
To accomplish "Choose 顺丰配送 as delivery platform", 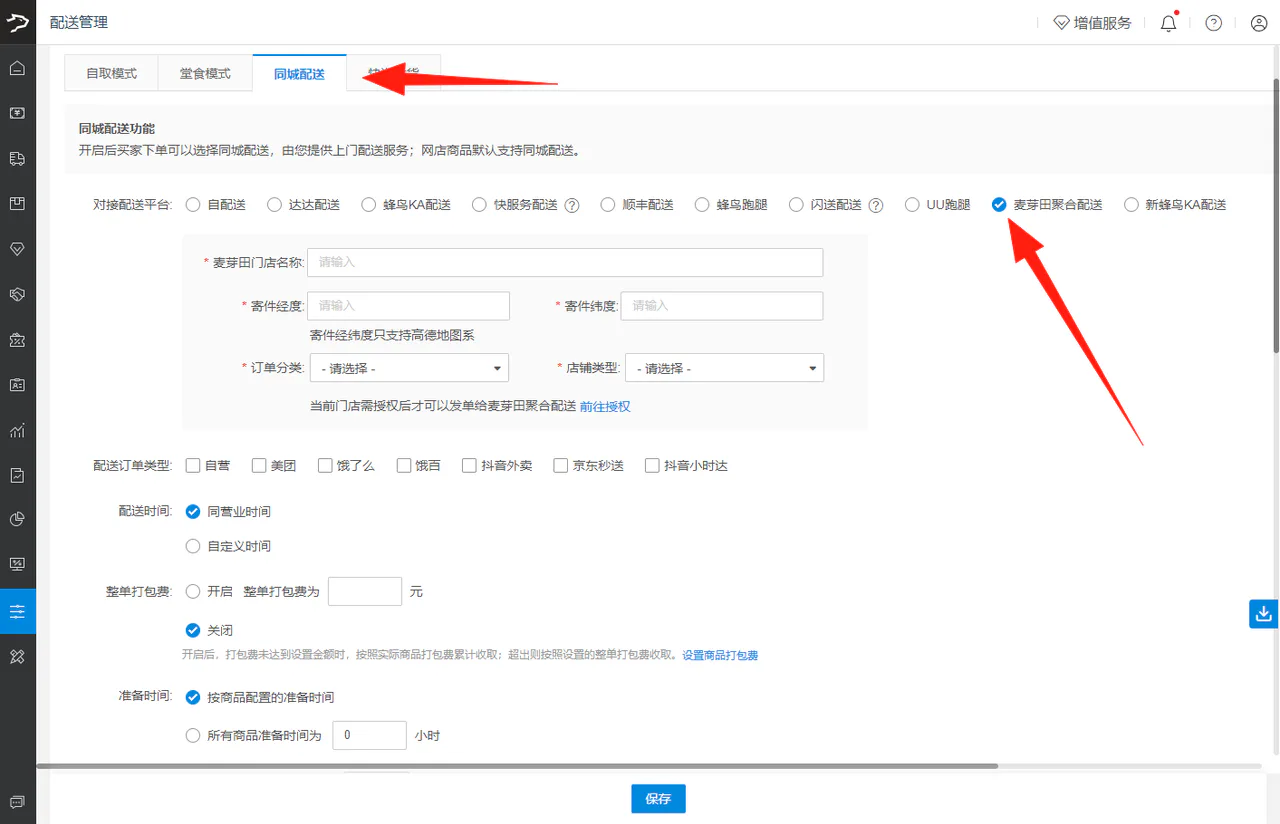I will (x=607, y=205).
